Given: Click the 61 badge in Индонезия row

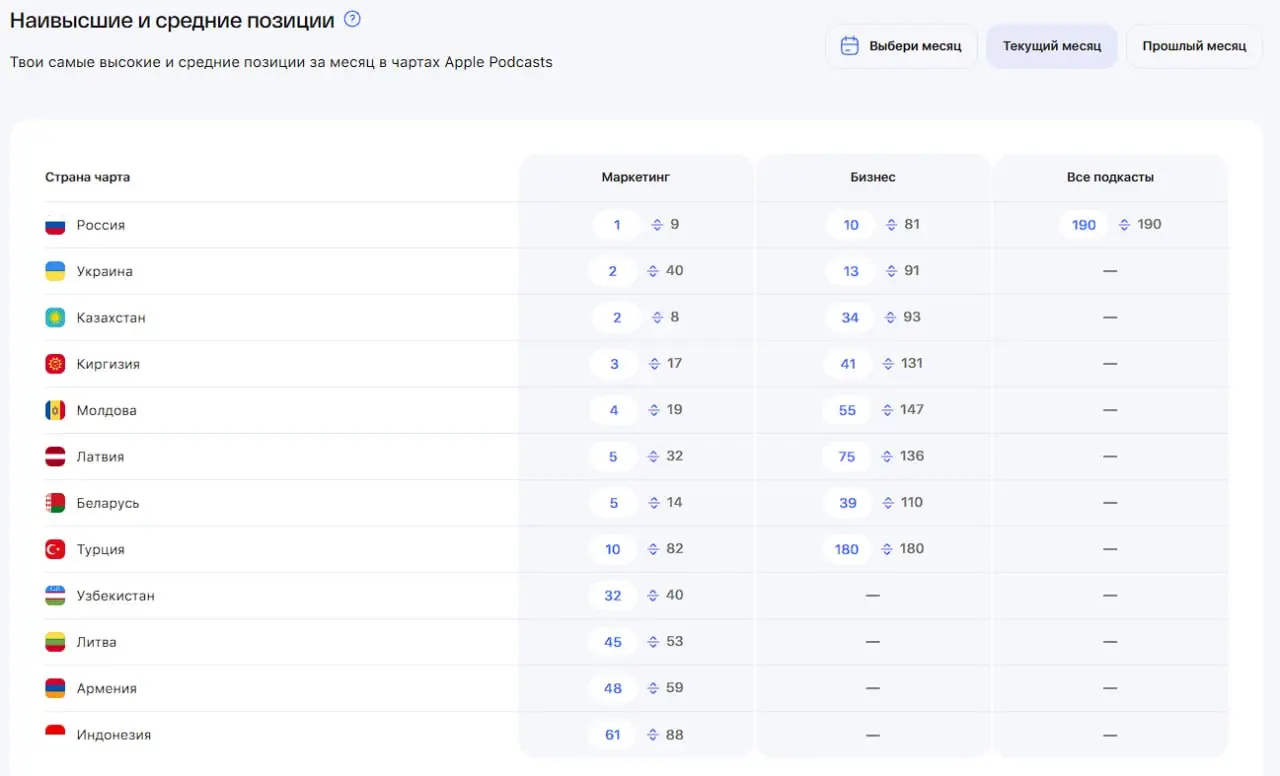Looking at the screenshot, I should (613, 735).
